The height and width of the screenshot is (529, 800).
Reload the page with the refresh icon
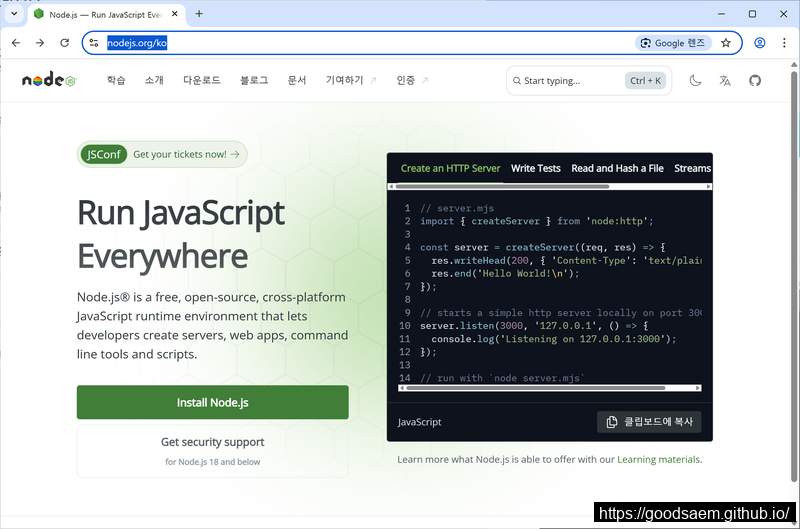coord(64,43)
